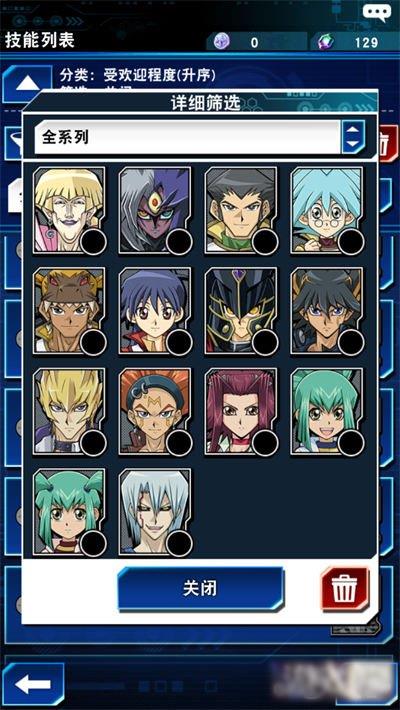Open the 全系列 series dropdown

[187, 137]
